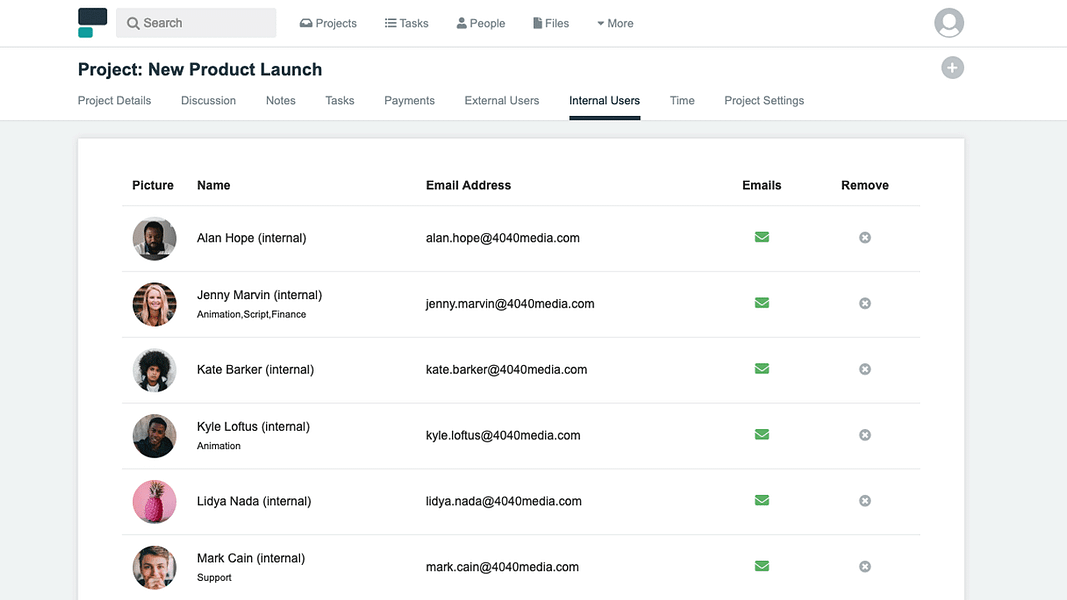This screenshot has width=1067, height=600.
Task: Remove Kyle Loftus from project
Action: 864,435
